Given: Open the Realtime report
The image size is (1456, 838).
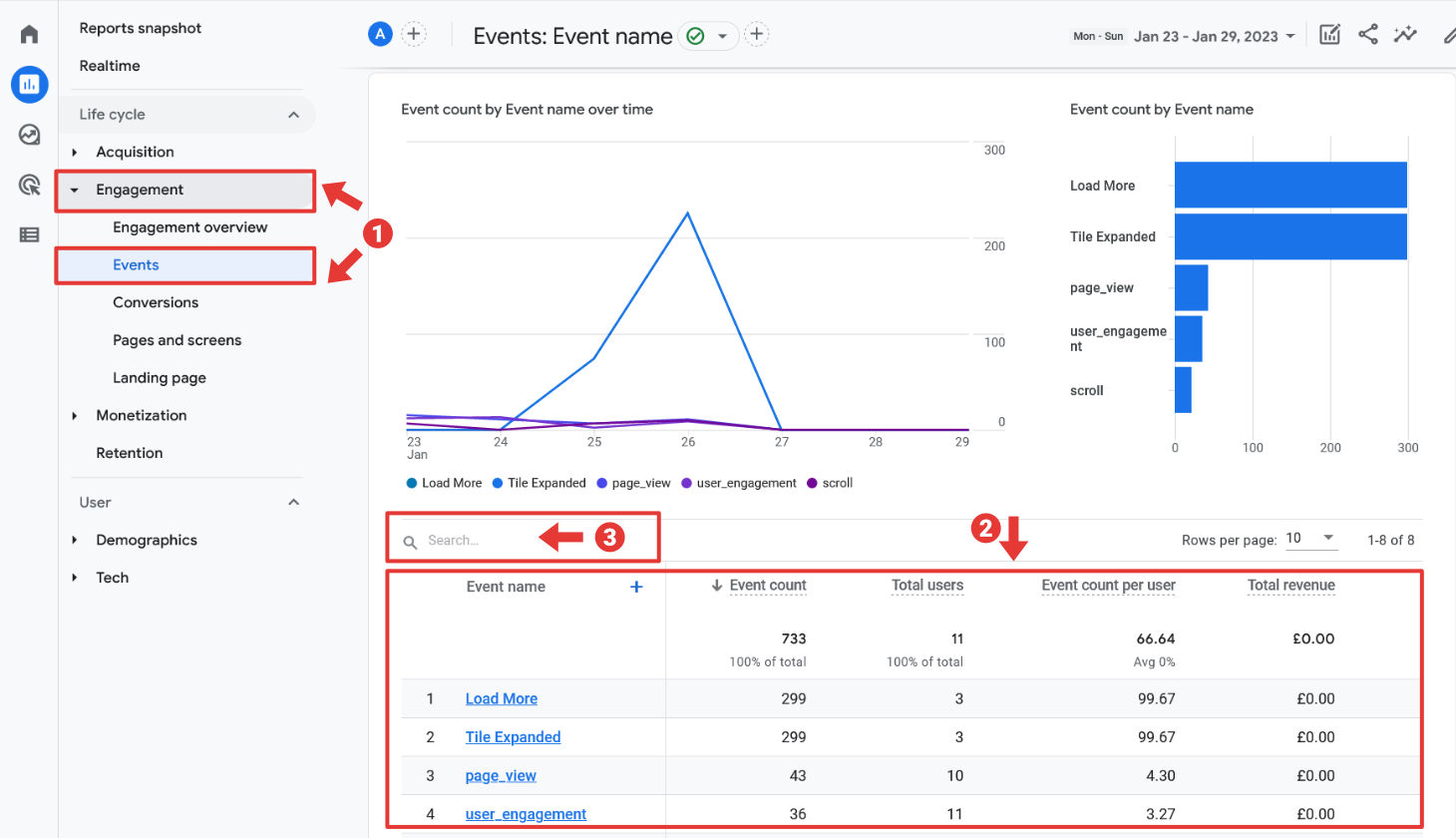Looking at the screenshot, I should 110,65.
